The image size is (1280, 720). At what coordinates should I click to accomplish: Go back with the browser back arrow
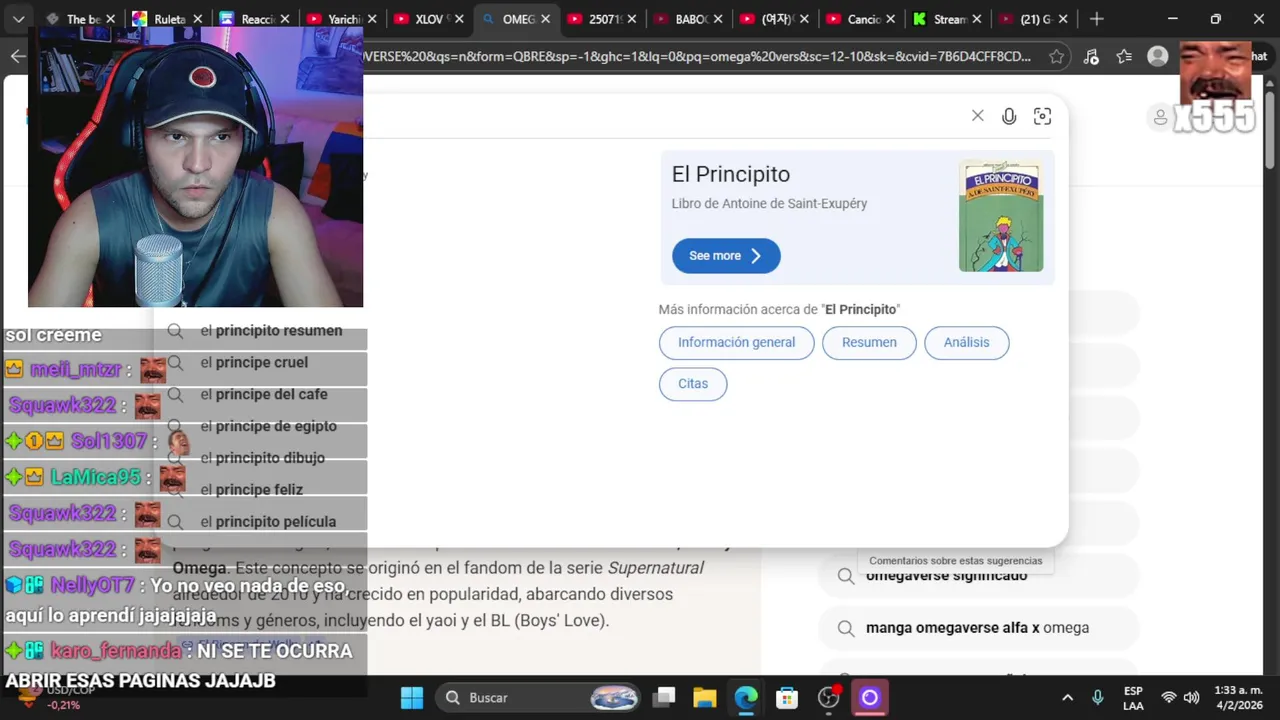click(x=17, y=56)
